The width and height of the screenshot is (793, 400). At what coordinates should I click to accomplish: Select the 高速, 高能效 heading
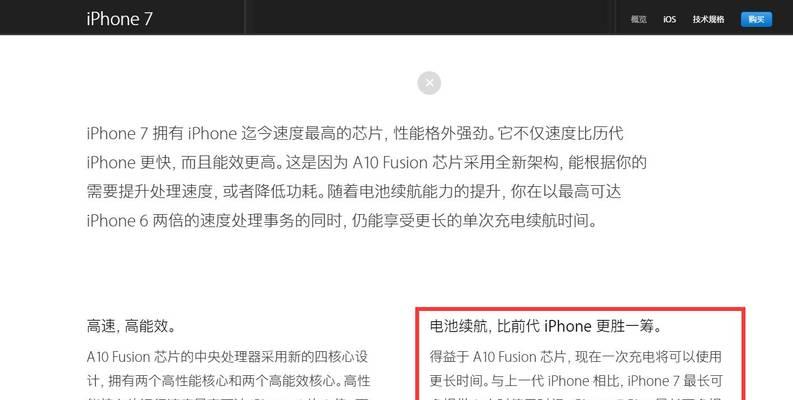tap(131, 326)
